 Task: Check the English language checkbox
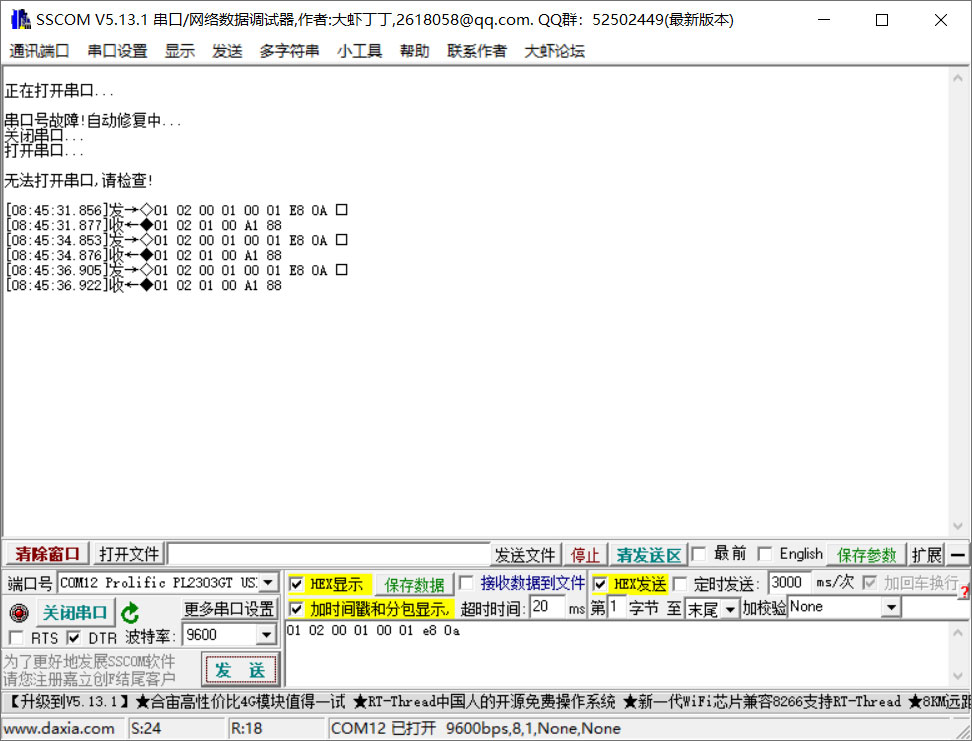765,553
